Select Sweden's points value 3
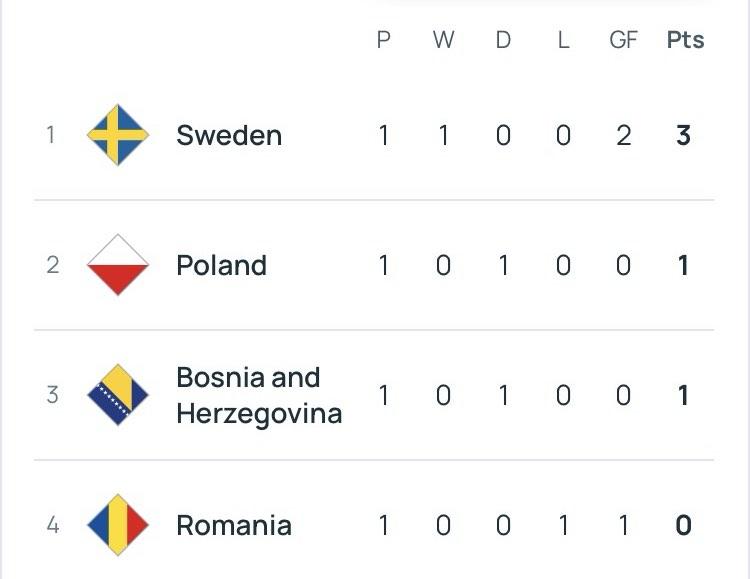The image size is (750, 579). pos(684,135)
